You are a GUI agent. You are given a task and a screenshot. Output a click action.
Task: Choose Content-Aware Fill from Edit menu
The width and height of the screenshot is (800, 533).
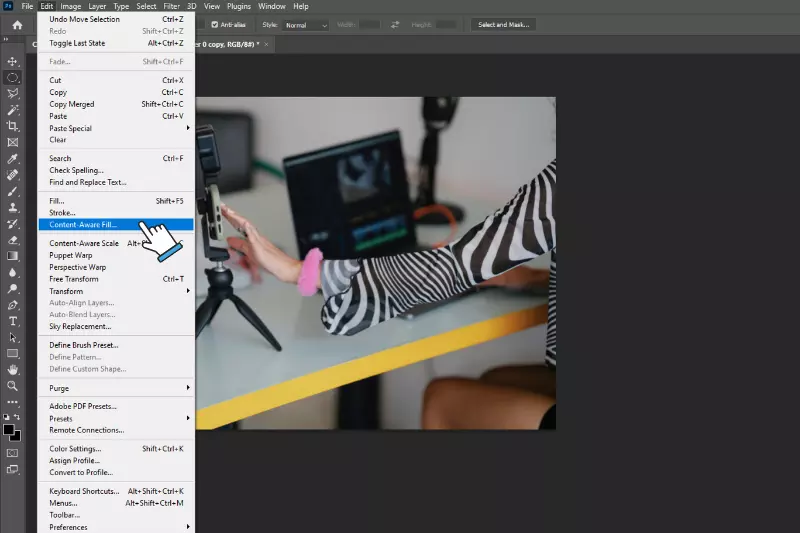click(x=116, y=224)
